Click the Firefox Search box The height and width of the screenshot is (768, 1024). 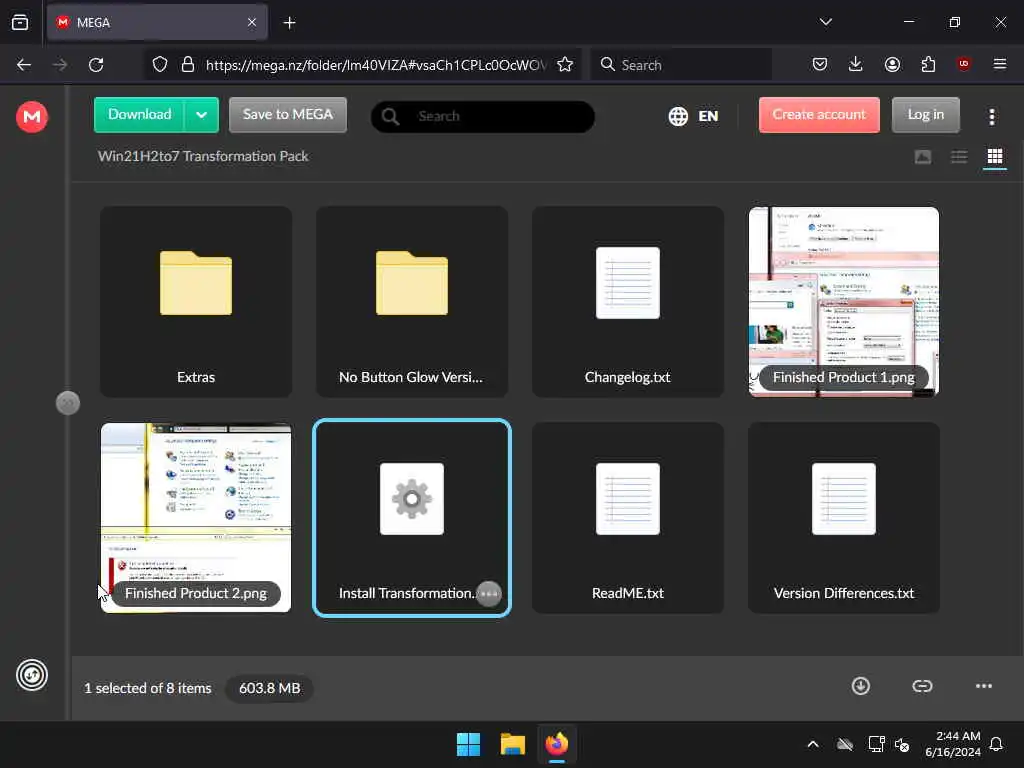(681, 65)
